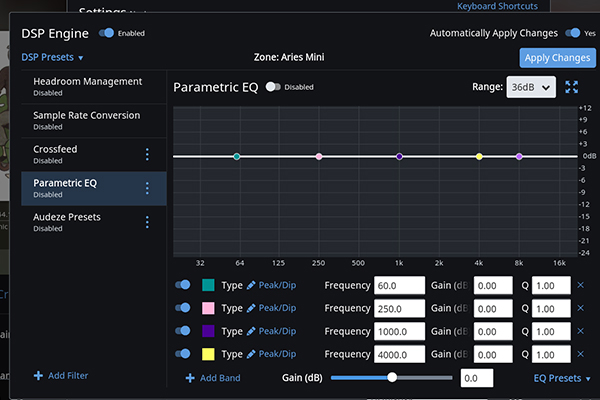Select Sample Rate Conversion filter

[88, 120]
